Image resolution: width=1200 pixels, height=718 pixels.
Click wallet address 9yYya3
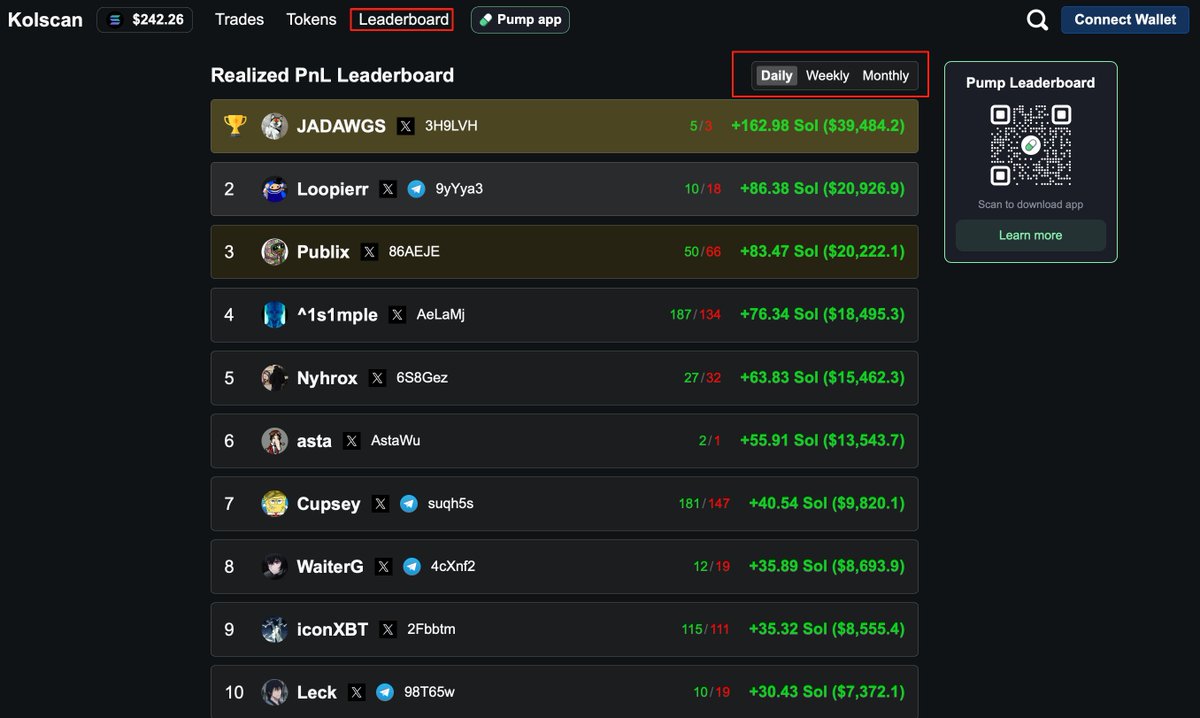(459, 189)
